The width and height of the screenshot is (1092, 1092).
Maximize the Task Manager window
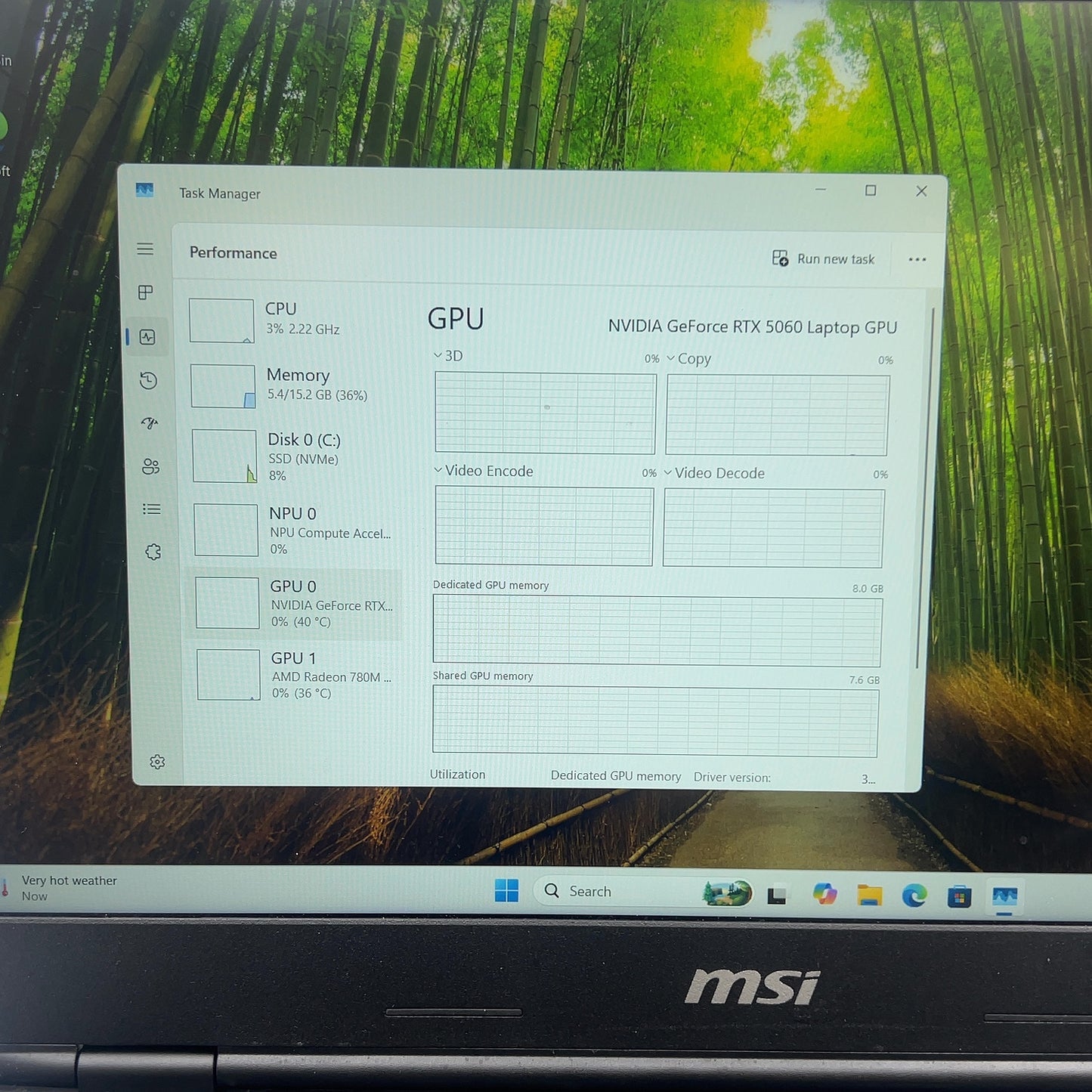coord(871,190)
